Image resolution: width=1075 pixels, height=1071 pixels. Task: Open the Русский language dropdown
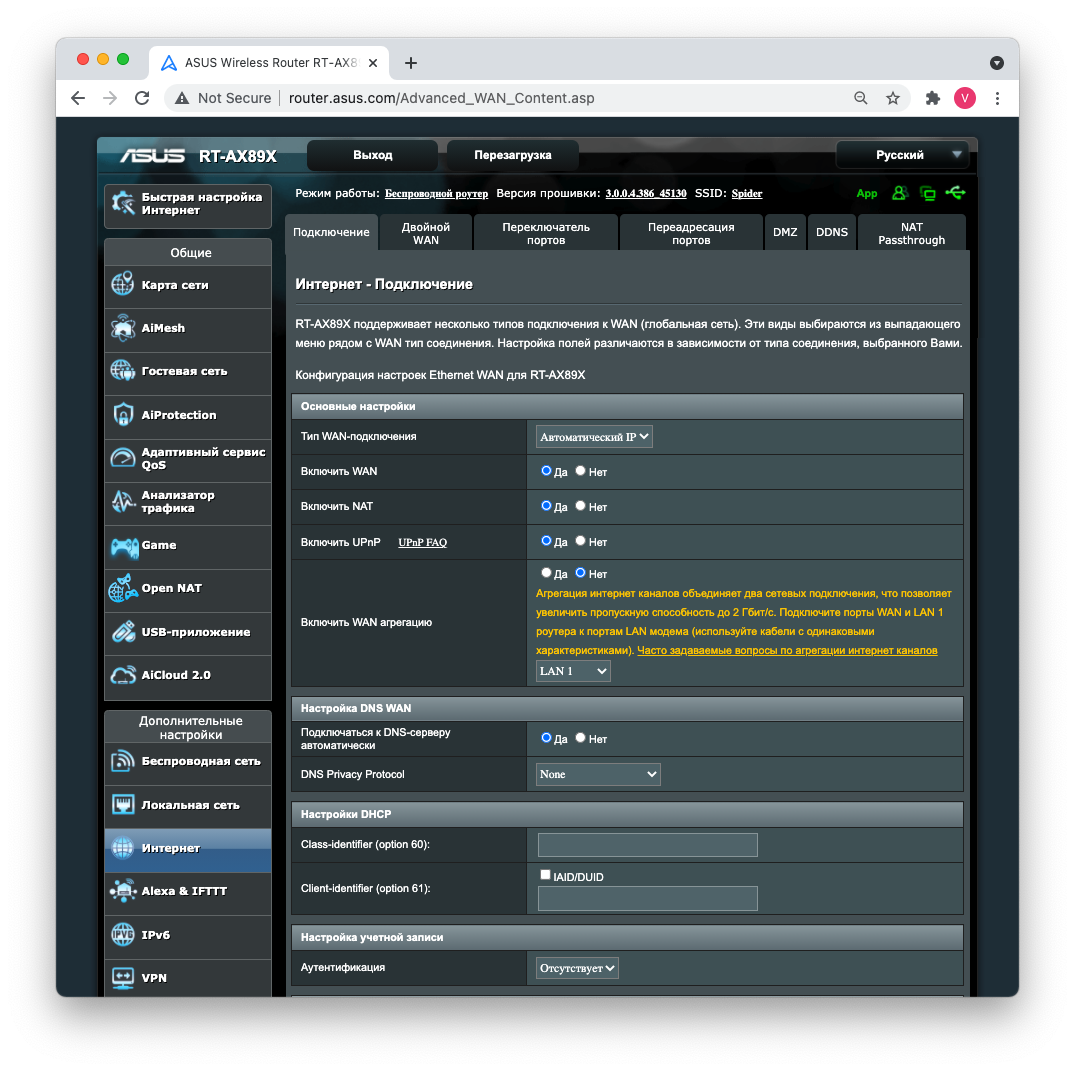point(902,155)
